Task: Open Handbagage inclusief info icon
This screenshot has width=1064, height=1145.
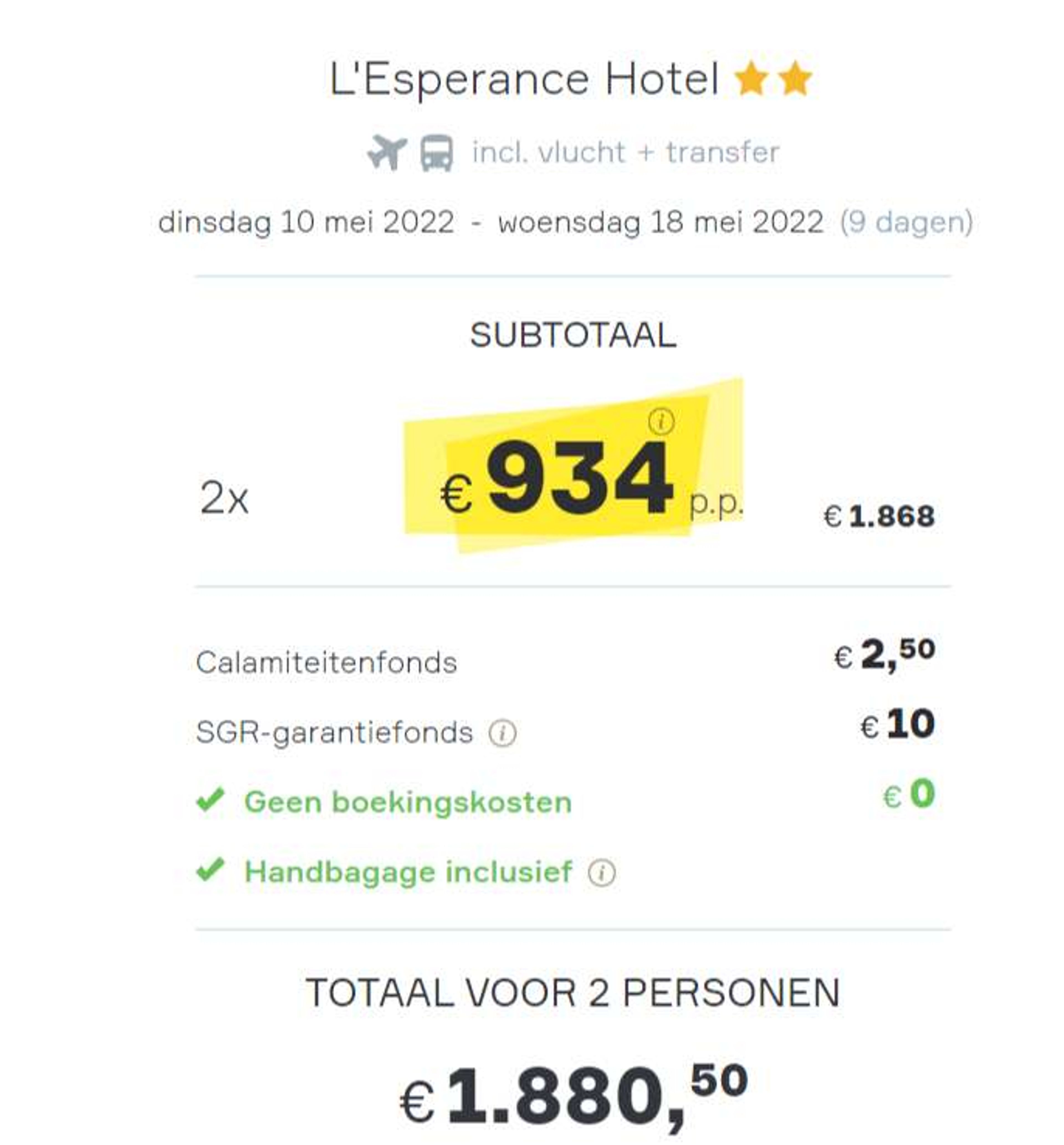Action: click(602, 873)
